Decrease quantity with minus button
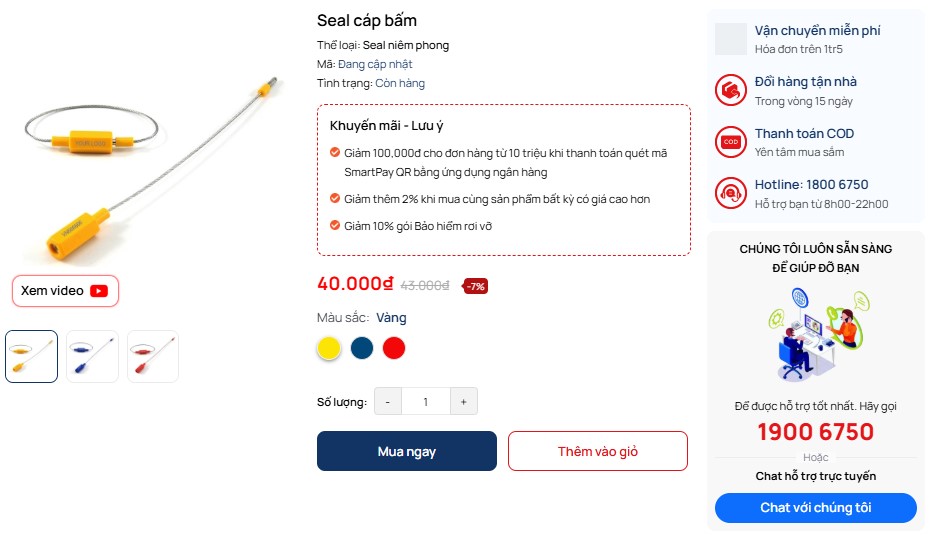This screenshot has height=535, width=930. point(388,402)
